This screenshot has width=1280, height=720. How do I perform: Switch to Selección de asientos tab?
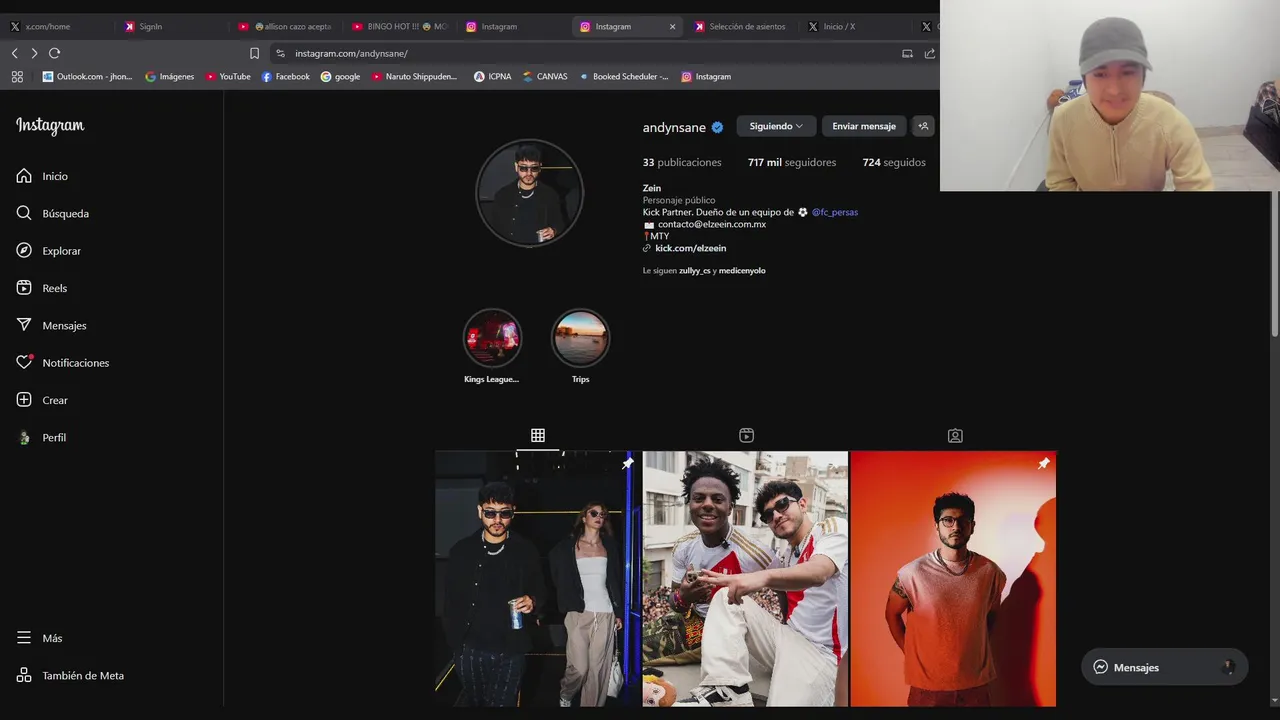742,27
